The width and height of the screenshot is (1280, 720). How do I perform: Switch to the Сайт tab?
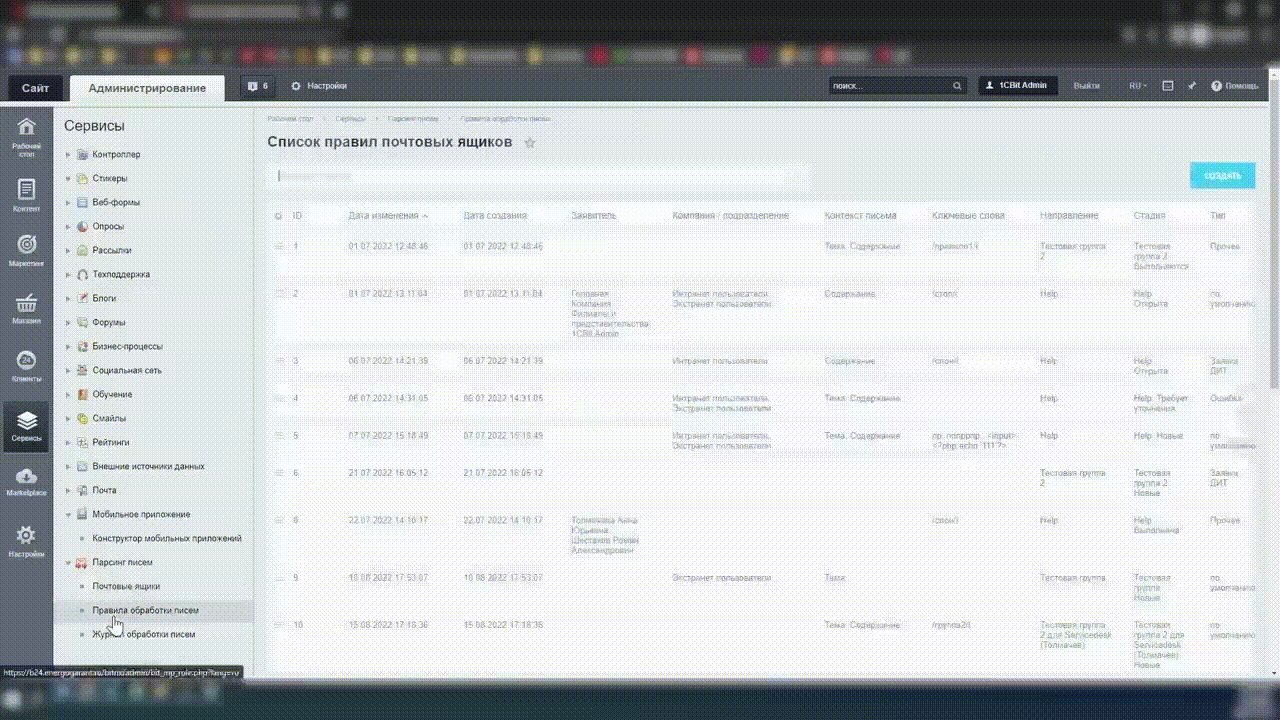[x=35, y=88]
